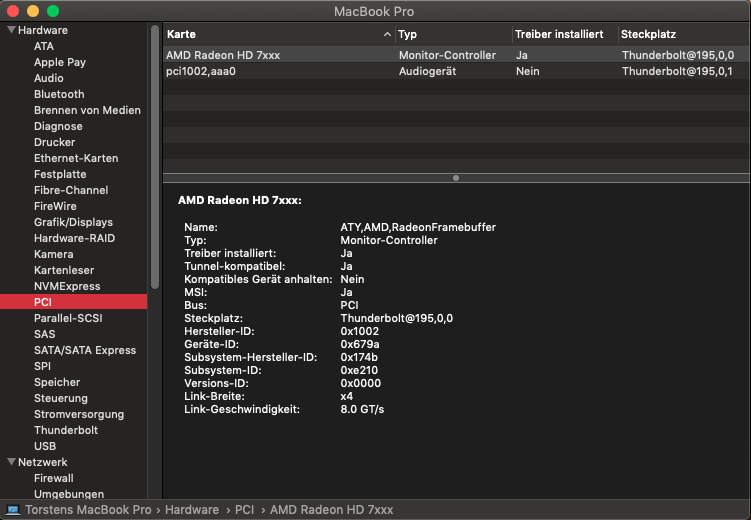
Task: Click the green zoom window button
Action: click(x=53, y=11)
